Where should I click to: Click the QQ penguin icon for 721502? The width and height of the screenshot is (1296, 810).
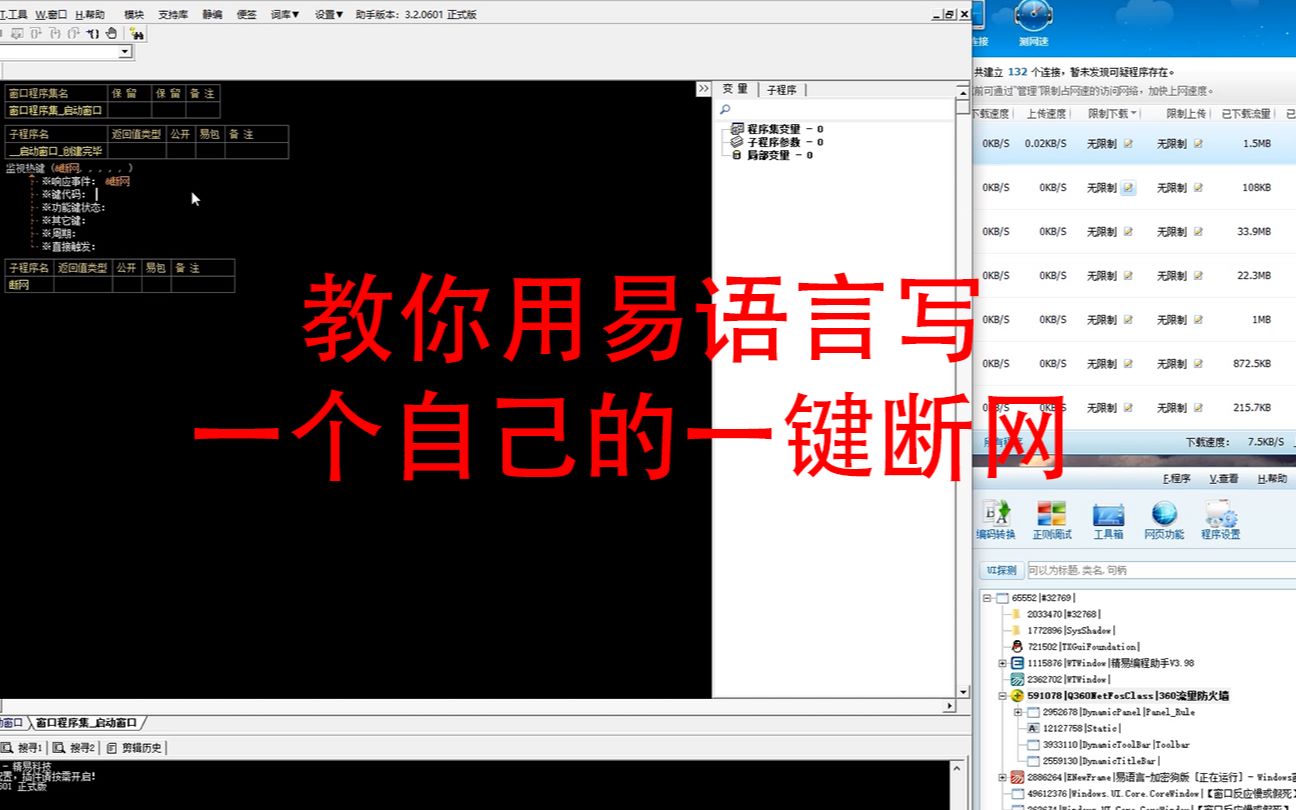(x=1017, y=647)
